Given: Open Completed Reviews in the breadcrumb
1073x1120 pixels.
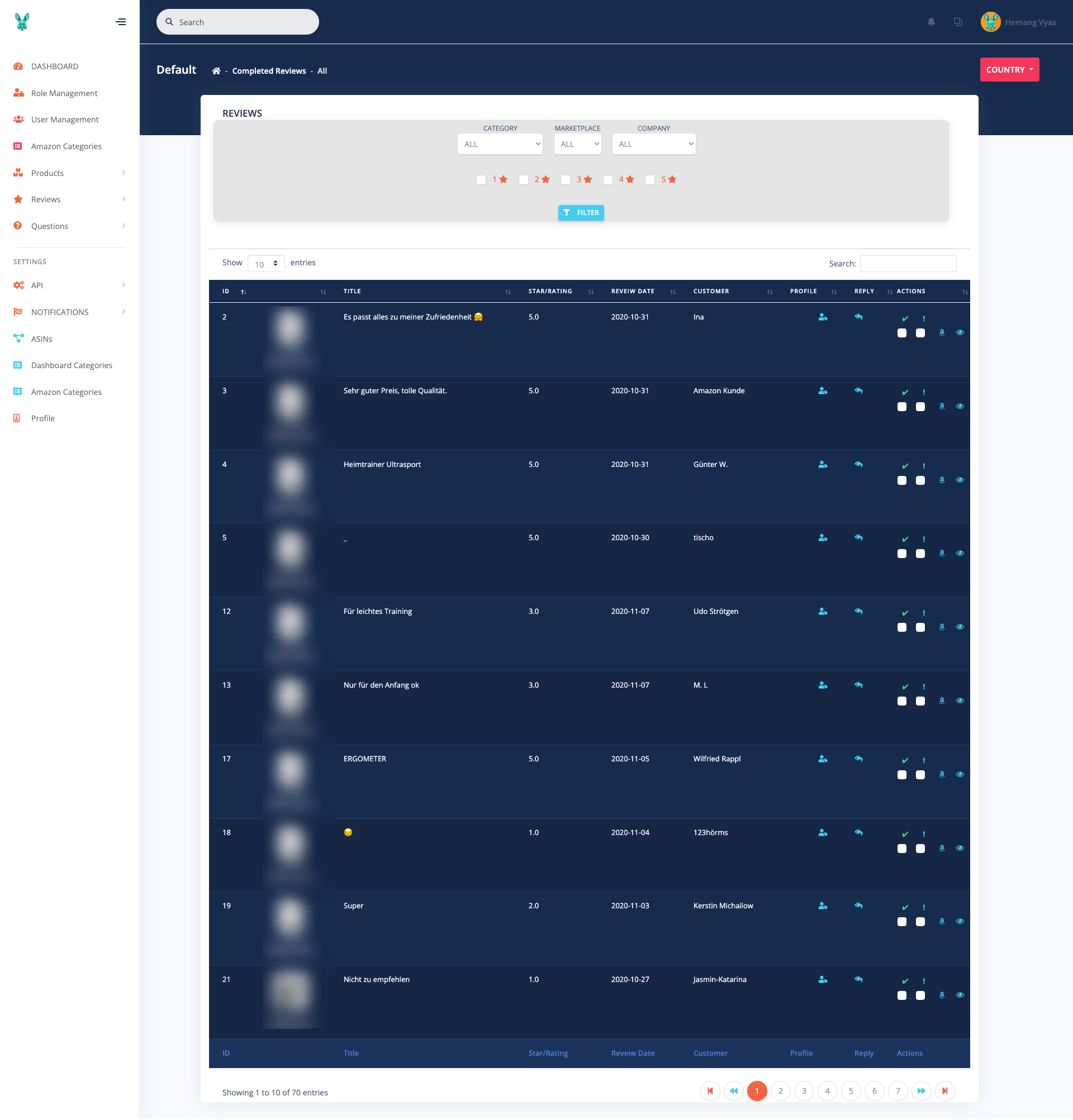Looking at the screenshot, I should [x=269, y=70].
